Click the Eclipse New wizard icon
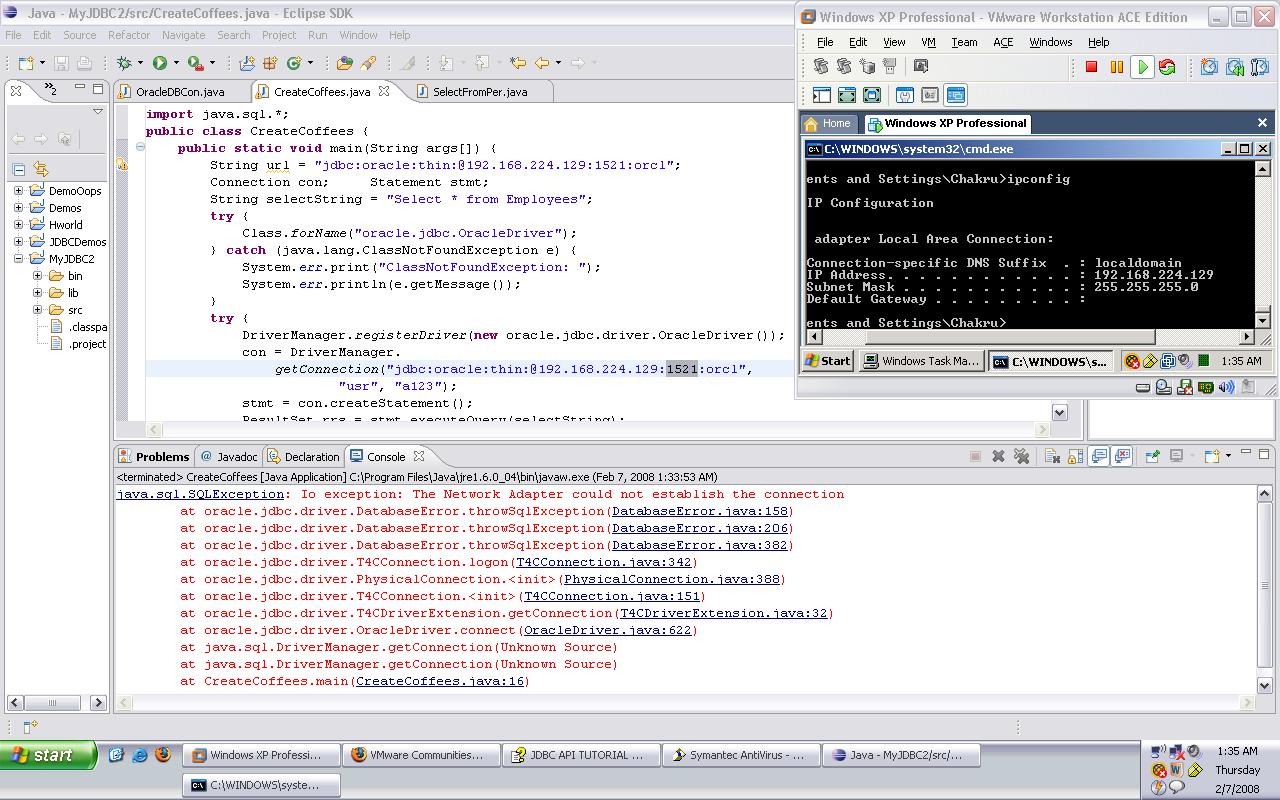The width and height of the screenshot is (1280, 800). pos(25,63)
